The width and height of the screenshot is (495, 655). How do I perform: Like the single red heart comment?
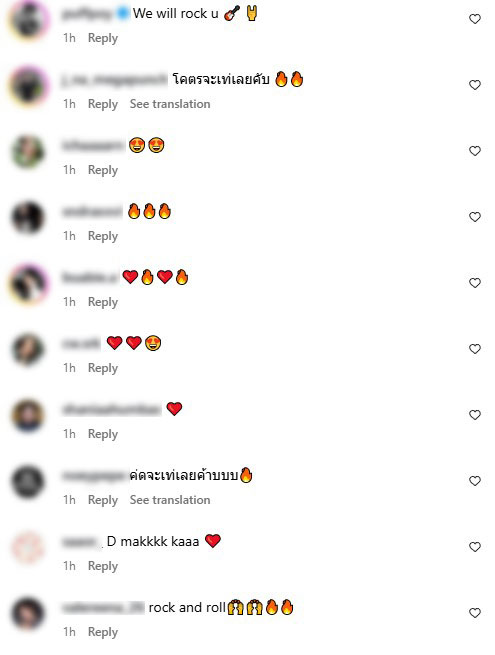pos(475,415)
